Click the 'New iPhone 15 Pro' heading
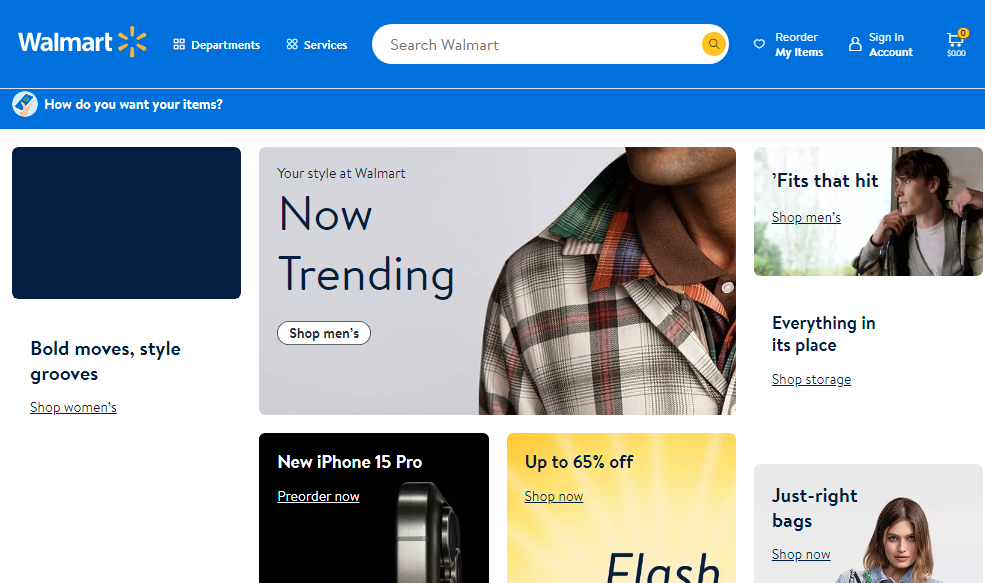Image resolution: width=985 pixels, height=583 pixels. [x=350, y=462]
